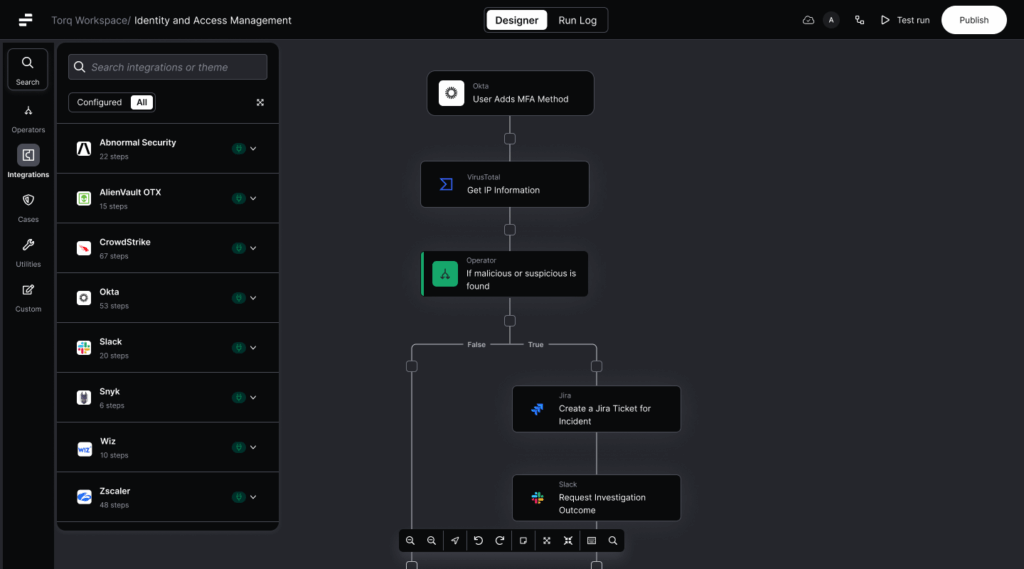Open the Operators sidebar section
Viewport: 1024px width, 569px height.
(28, 118)
